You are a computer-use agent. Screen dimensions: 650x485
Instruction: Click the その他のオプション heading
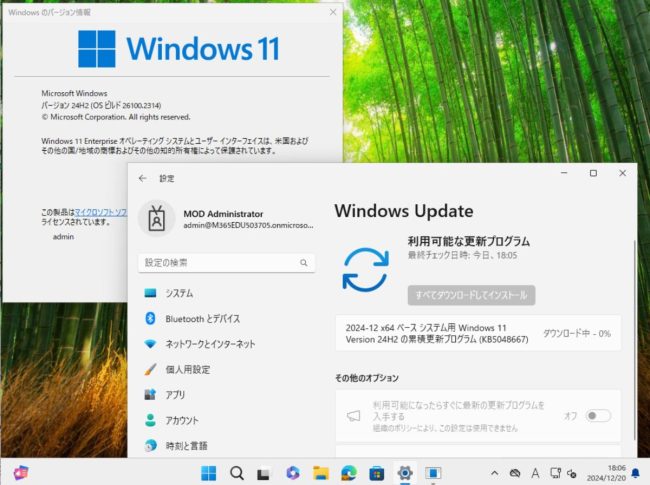[x=366, y=378]
